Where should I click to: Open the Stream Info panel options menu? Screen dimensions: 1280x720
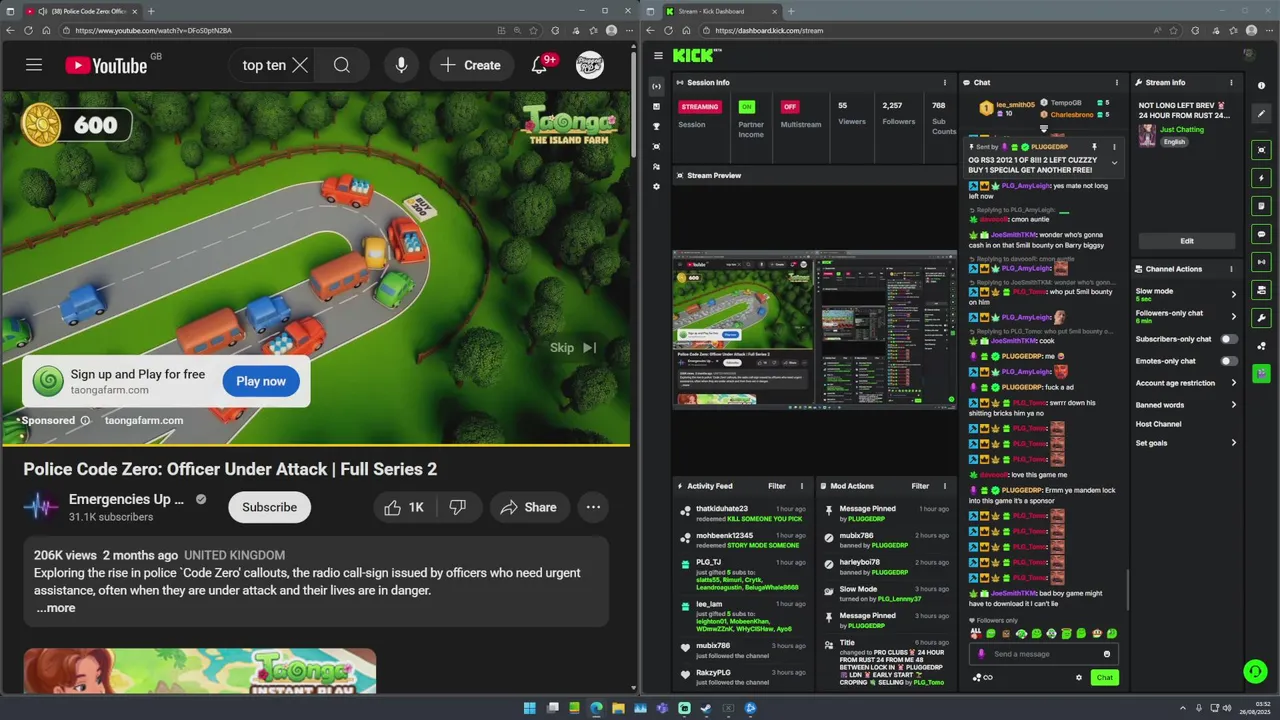pyautogui.click(x=1231, y=83)
